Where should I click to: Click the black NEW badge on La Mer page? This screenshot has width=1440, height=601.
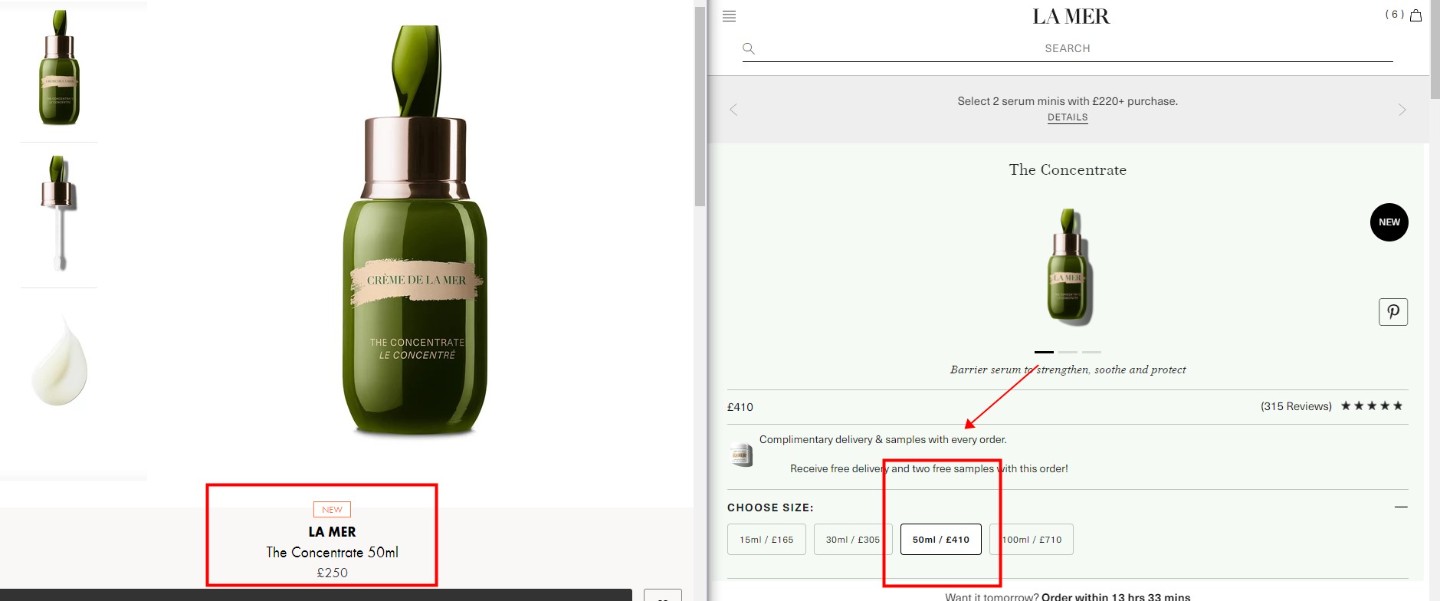1389,222
